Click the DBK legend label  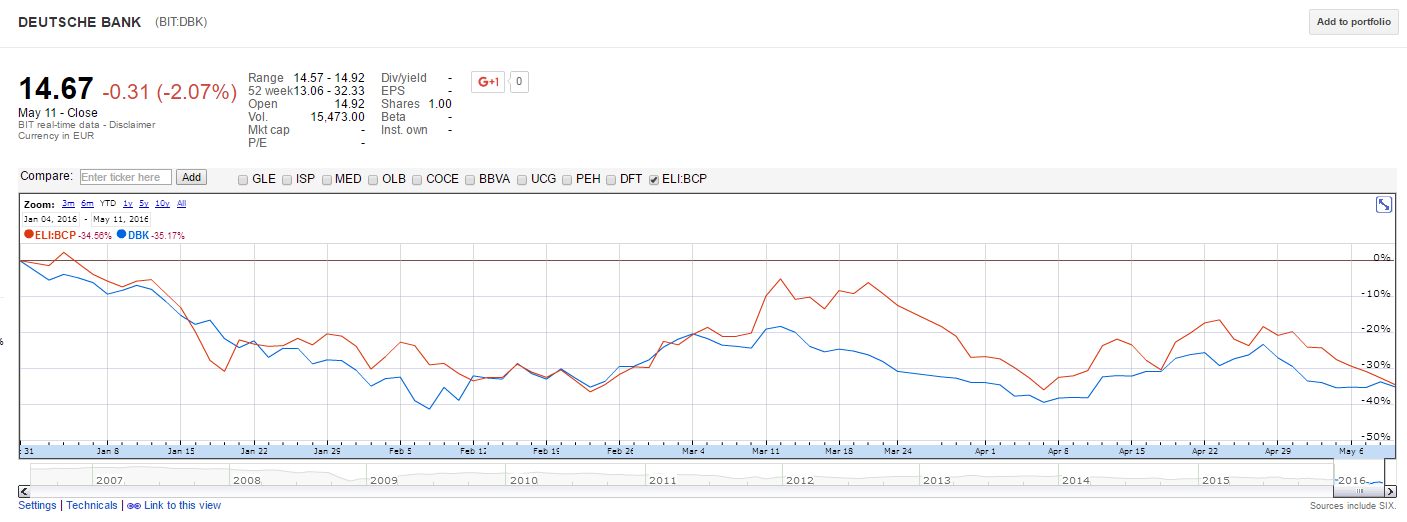coord(138,235)
